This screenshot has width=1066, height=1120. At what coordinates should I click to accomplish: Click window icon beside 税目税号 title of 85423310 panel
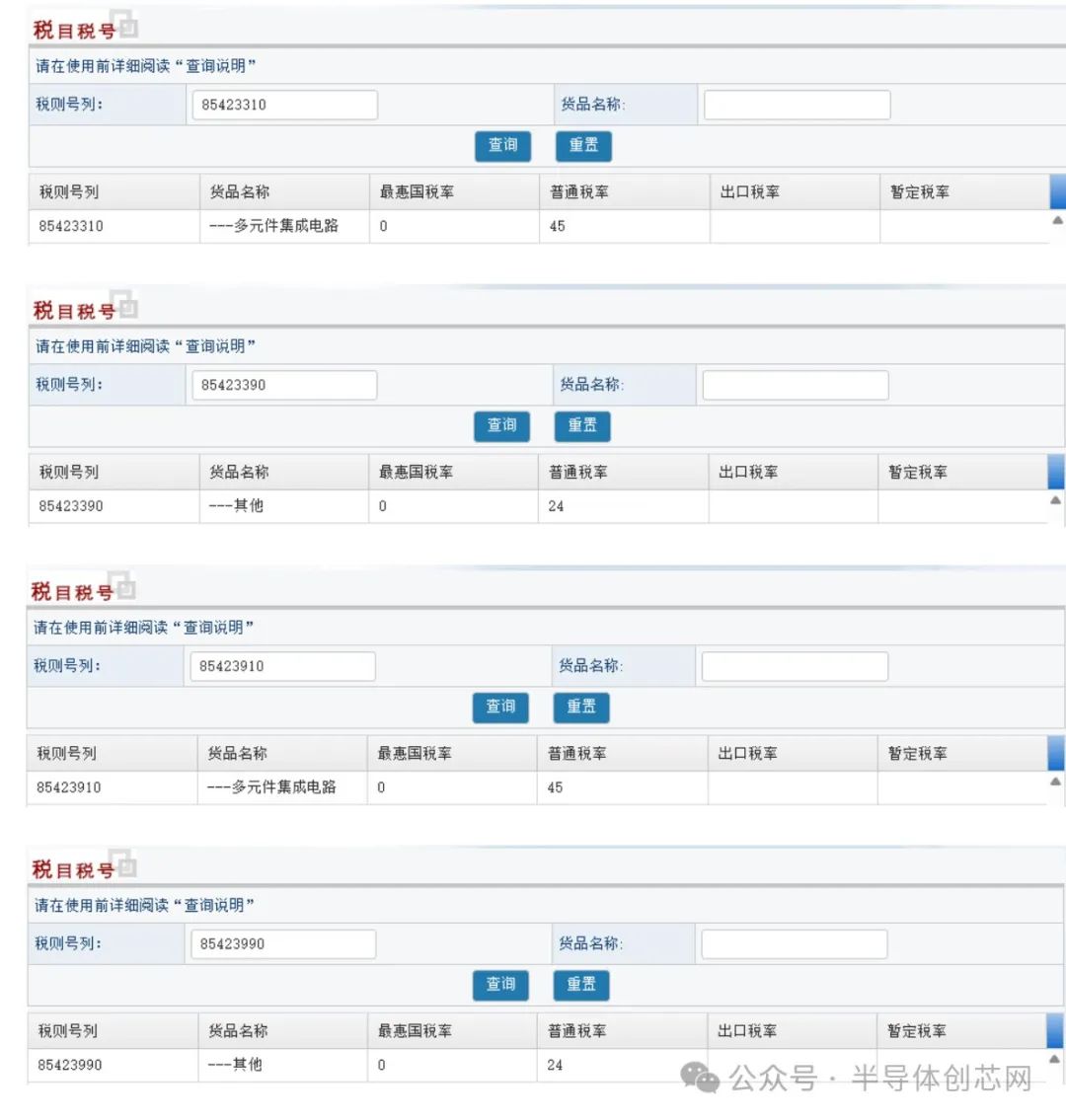(124, 25)
